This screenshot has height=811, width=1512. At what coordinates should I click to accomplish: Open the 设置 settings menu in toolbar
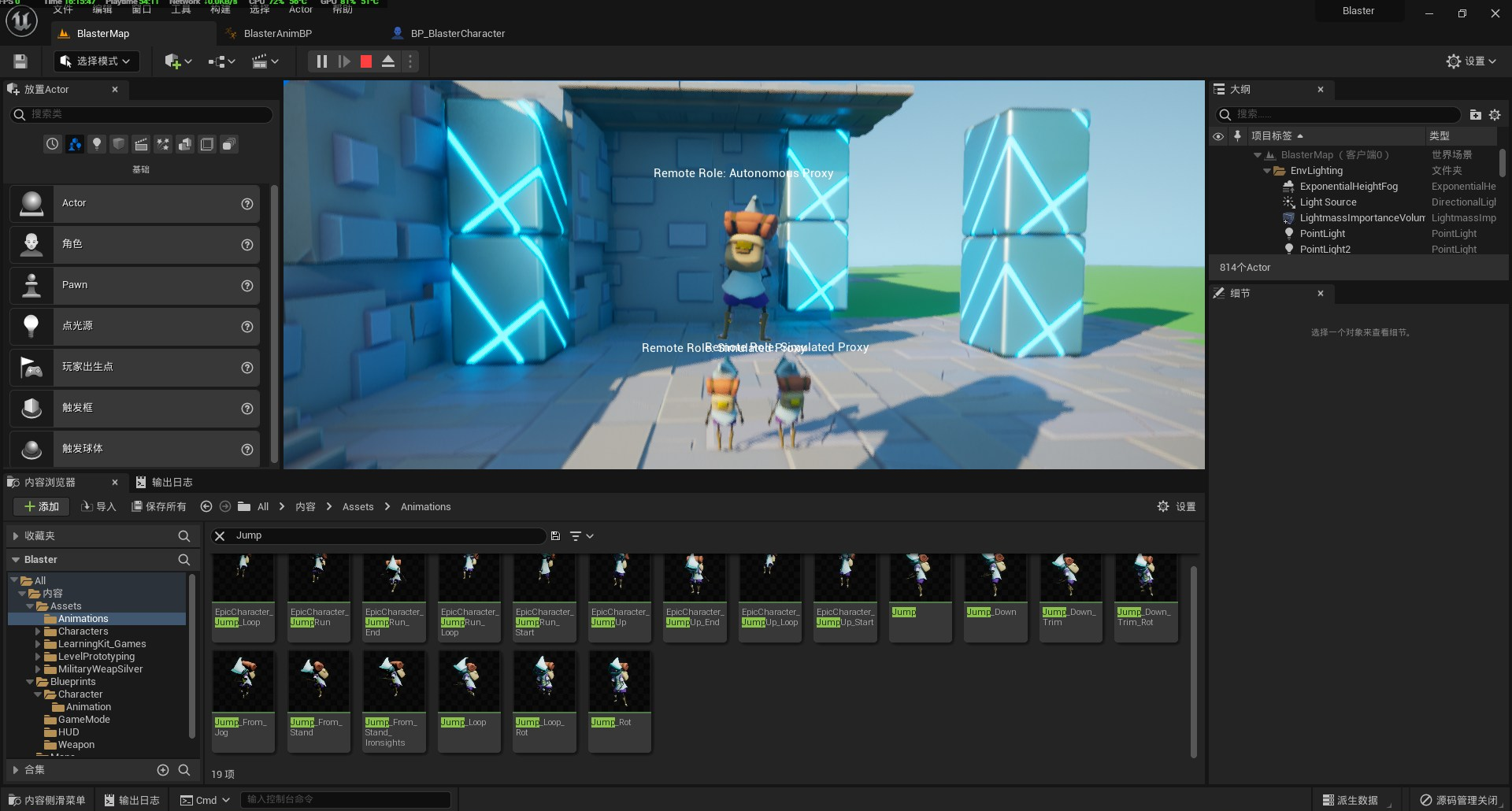coord(1471,61)
